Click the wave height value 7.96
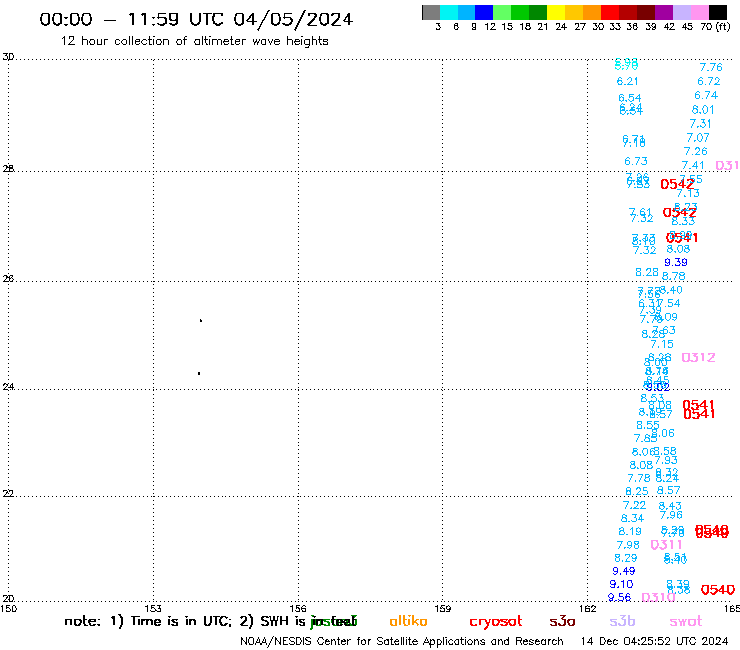This screenshot has width=740, height=650. [671, 515]
